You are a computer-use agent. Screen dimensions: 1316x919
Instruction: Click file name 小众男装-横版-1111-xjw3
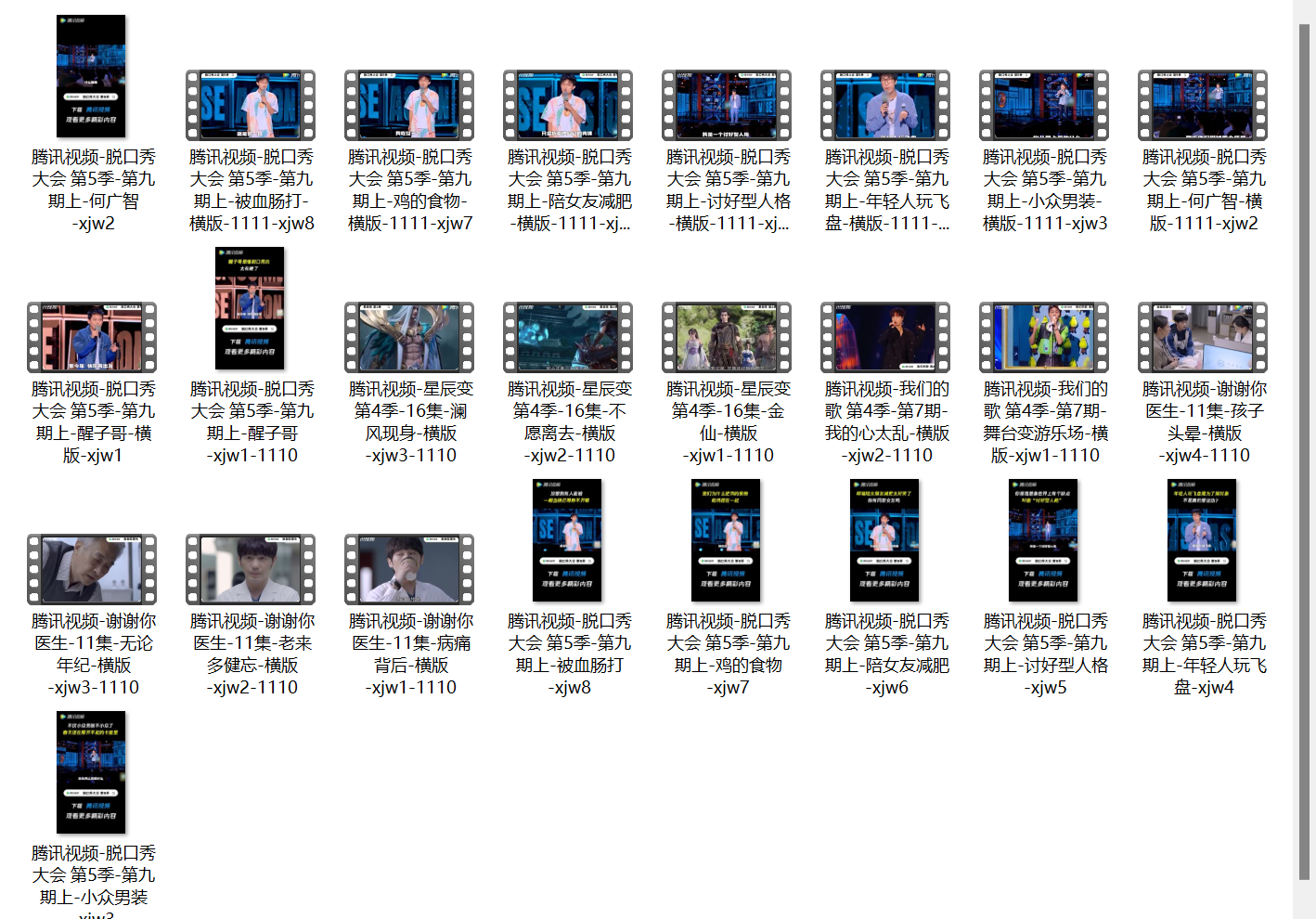coord(1045,190)
